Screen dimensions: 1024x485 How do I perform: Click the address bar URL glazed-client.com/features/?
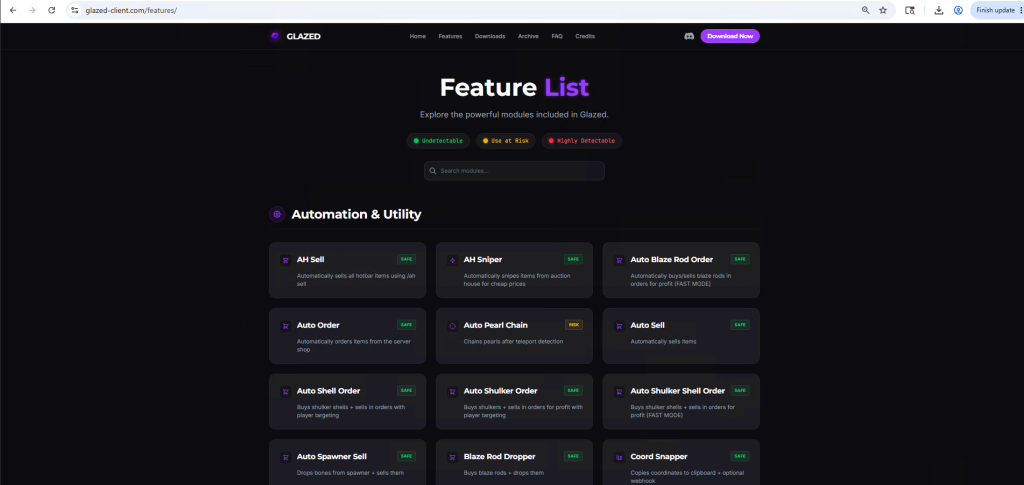[x=131, y=10]
